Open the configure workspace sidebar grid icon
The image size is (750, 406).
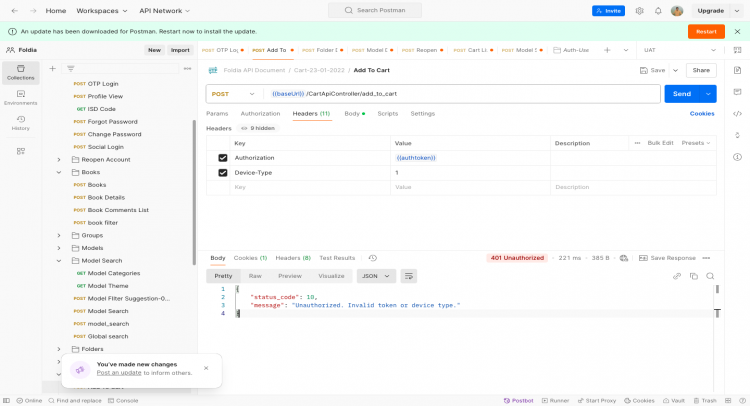(x=21, y=151)
